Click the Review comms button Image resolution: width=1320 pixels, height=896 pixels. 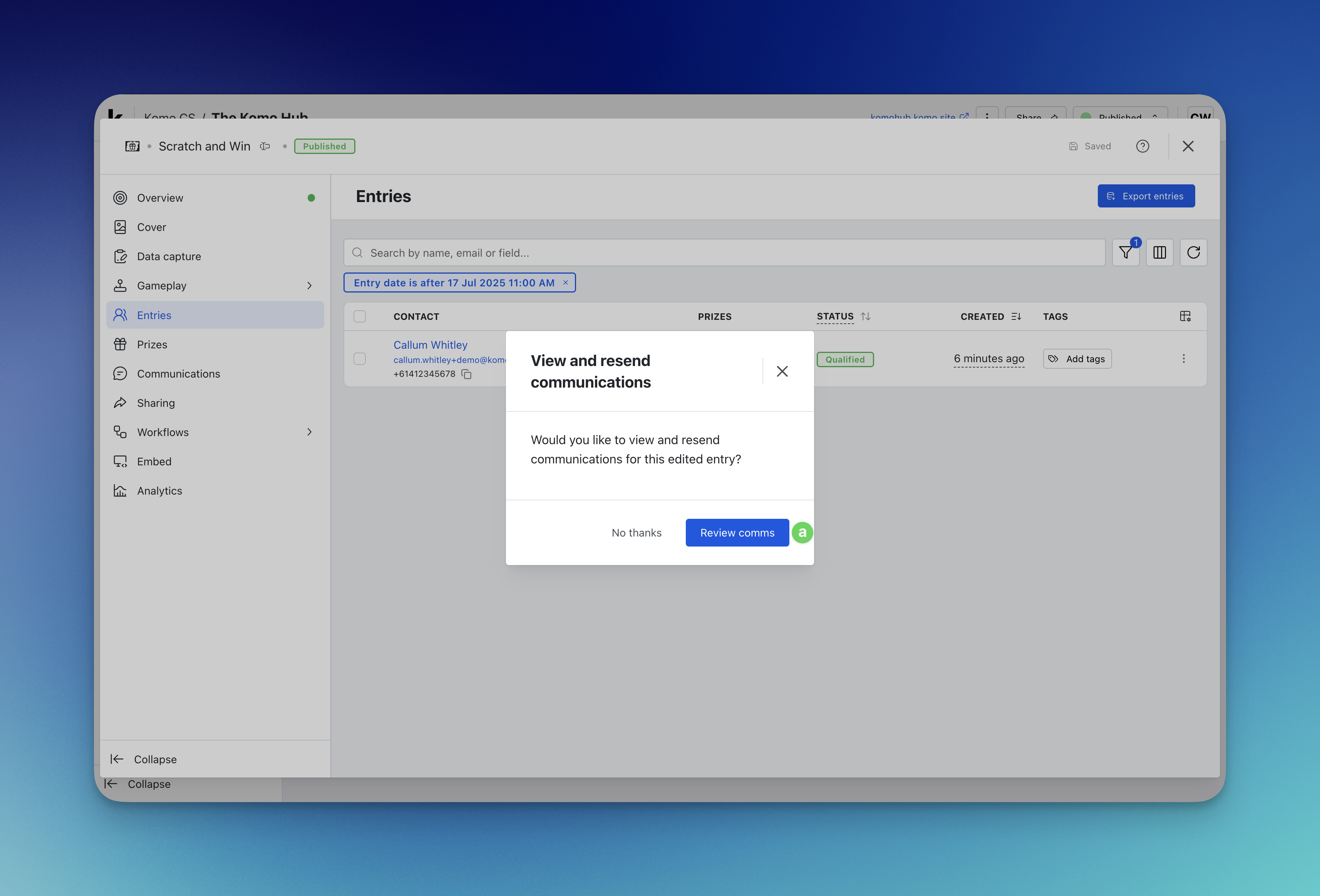737,533
